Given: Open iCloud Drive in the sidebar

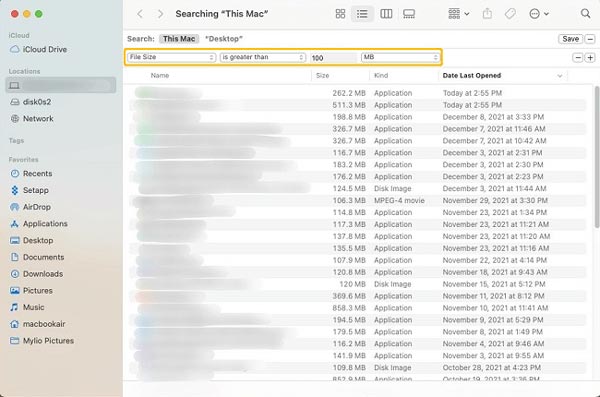Looking at the screenshot, I should pos(38,49).
